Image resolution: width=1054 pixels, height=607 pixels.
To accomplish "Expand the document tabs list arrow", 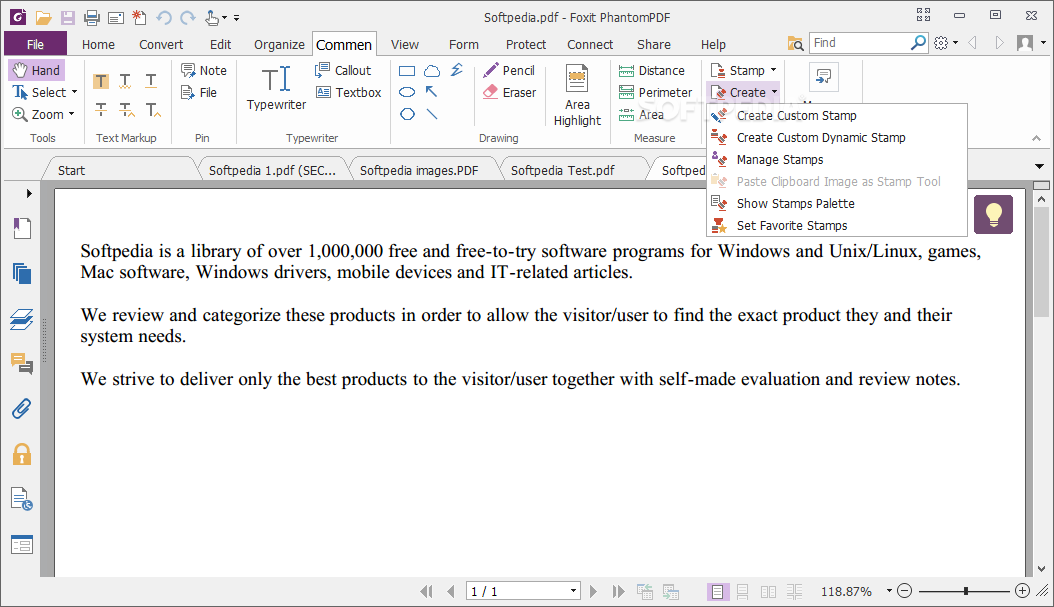I will pyautogui.click(x=1039, y=166).
